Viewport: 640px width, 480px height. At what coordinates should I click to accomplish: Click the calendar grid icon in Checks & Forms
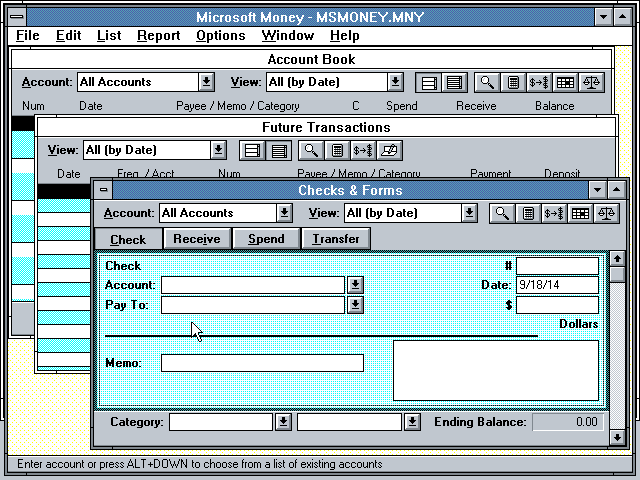[x=580, y=213]
